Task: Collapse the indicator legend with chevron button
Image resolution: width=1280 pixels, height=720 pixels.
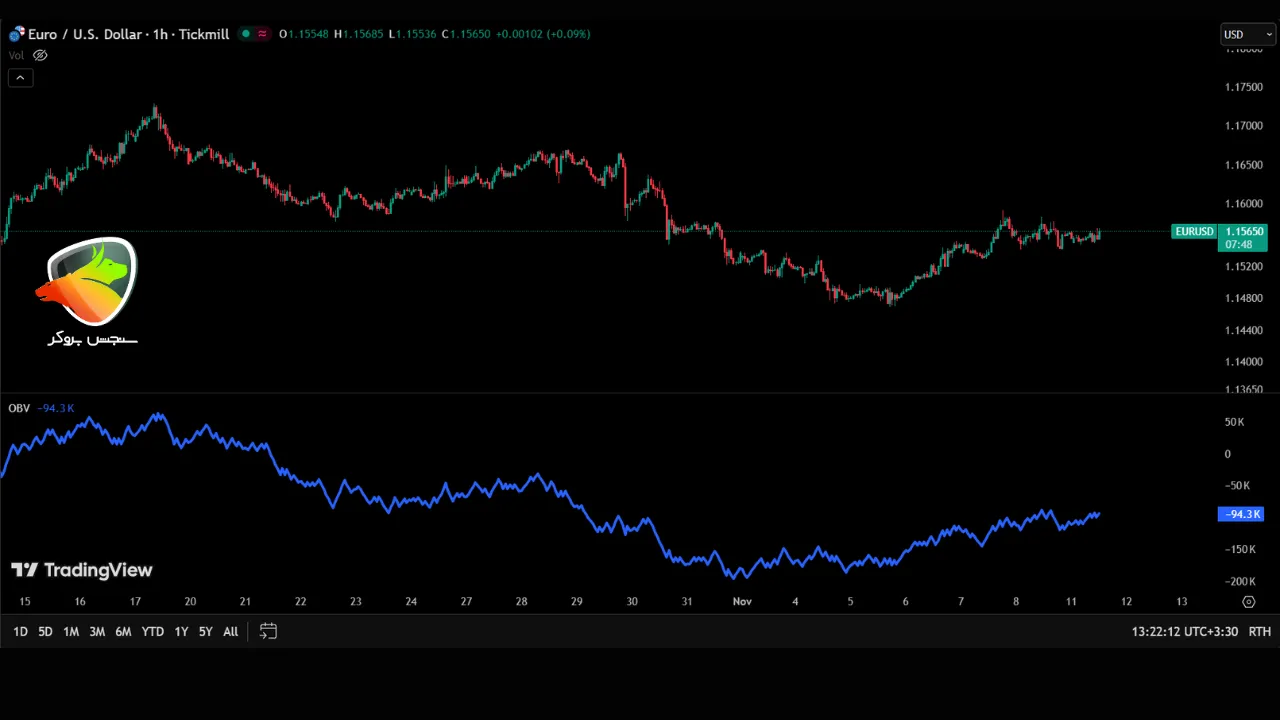Action: coord(20,78)
